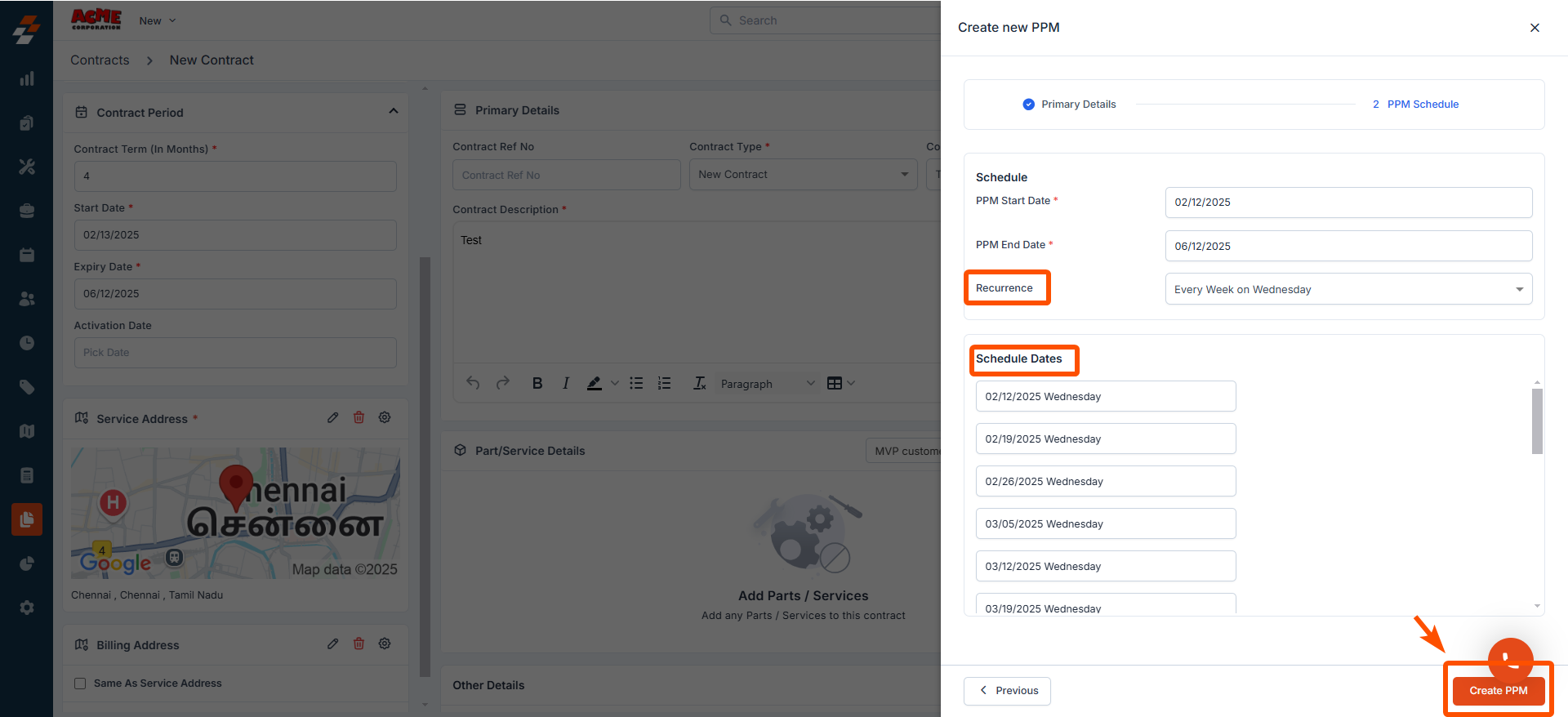Click the italic formatting icon
Viewport: 1568px width, 717px height.
point(565,383)
